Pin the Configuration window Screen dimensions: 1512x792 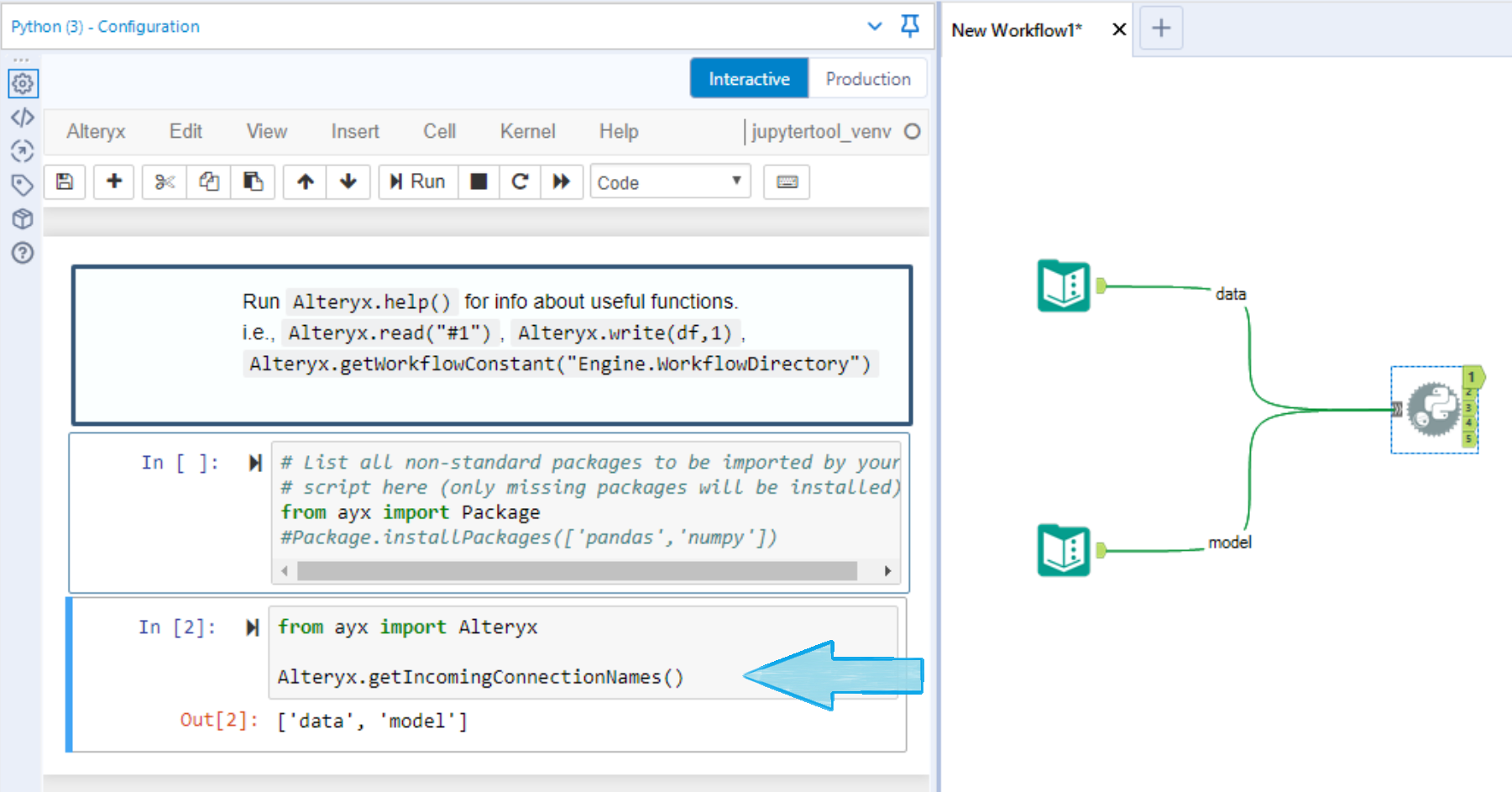tap(910, 26)
